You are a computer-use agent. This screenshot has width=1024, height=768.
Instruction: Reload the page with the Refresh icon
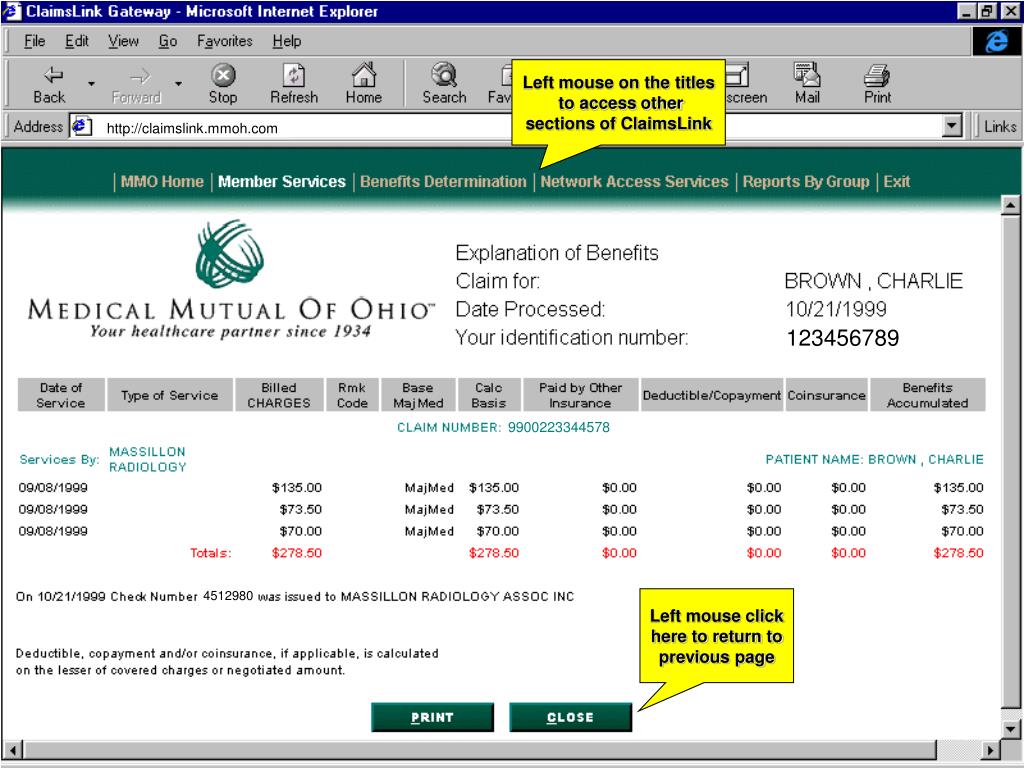pos(294,75)
